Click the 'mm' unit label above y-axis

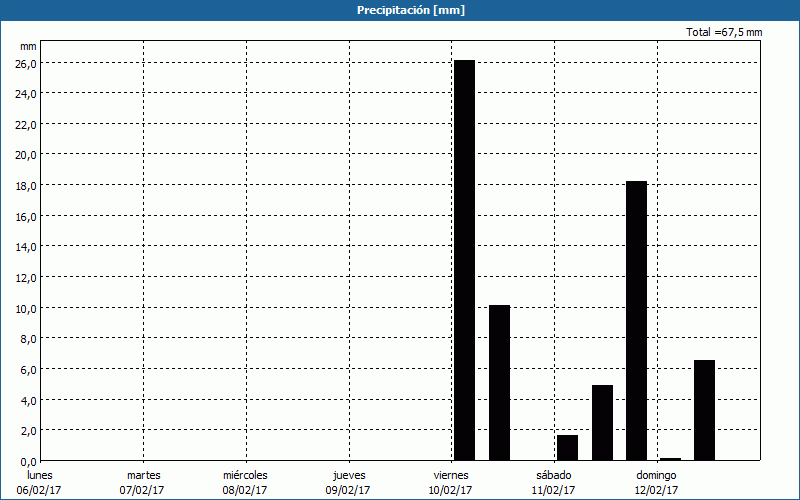(28, 46)
